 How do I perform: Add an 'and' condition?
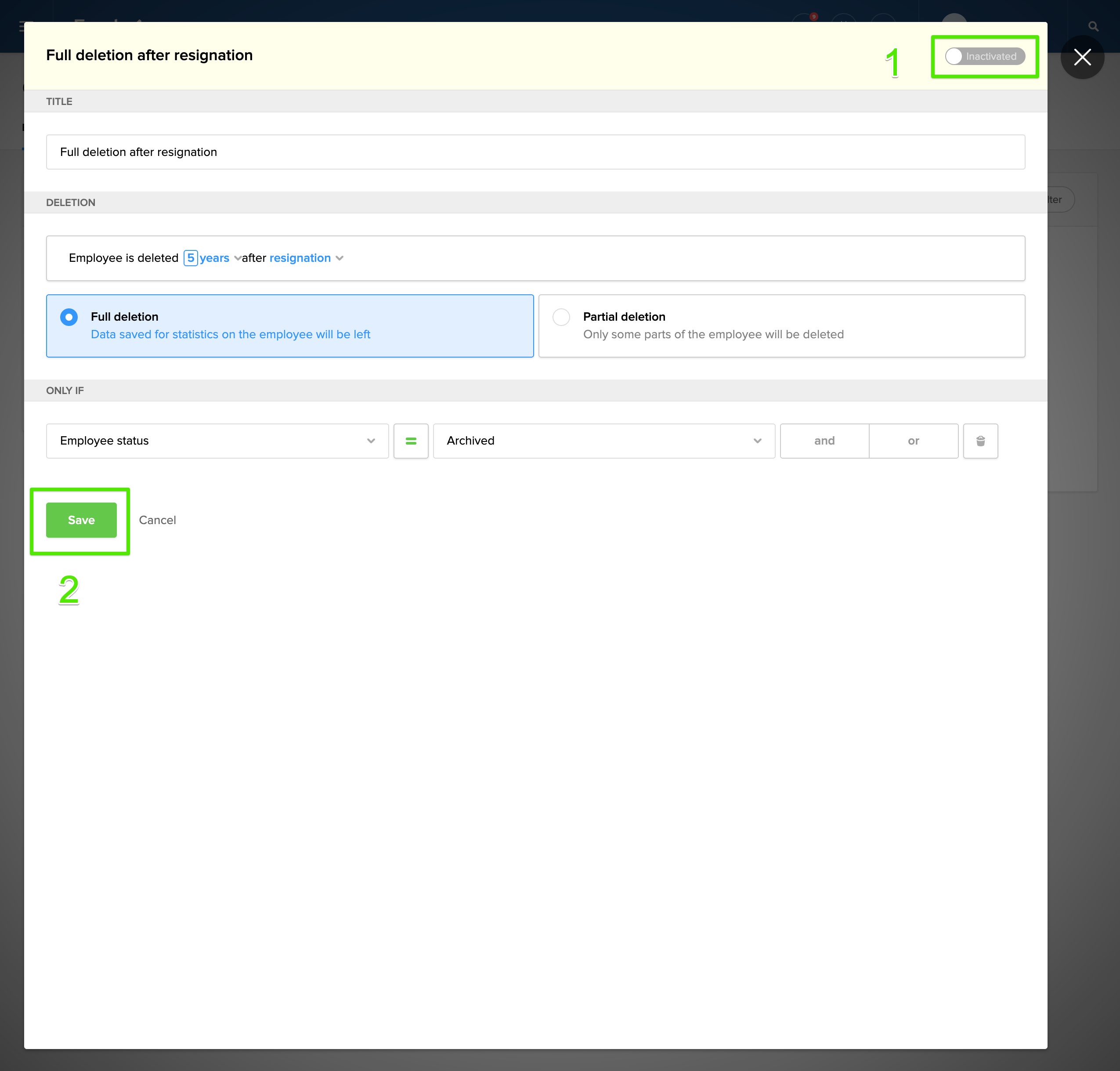pyautogui.click(x=824, y=441)
